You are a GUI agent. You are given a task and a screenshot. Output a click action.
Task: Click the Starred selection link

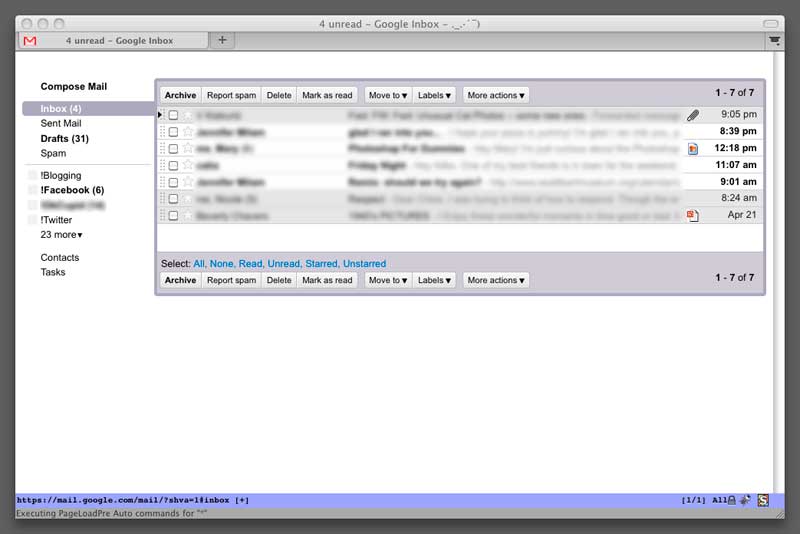point(322,264)
